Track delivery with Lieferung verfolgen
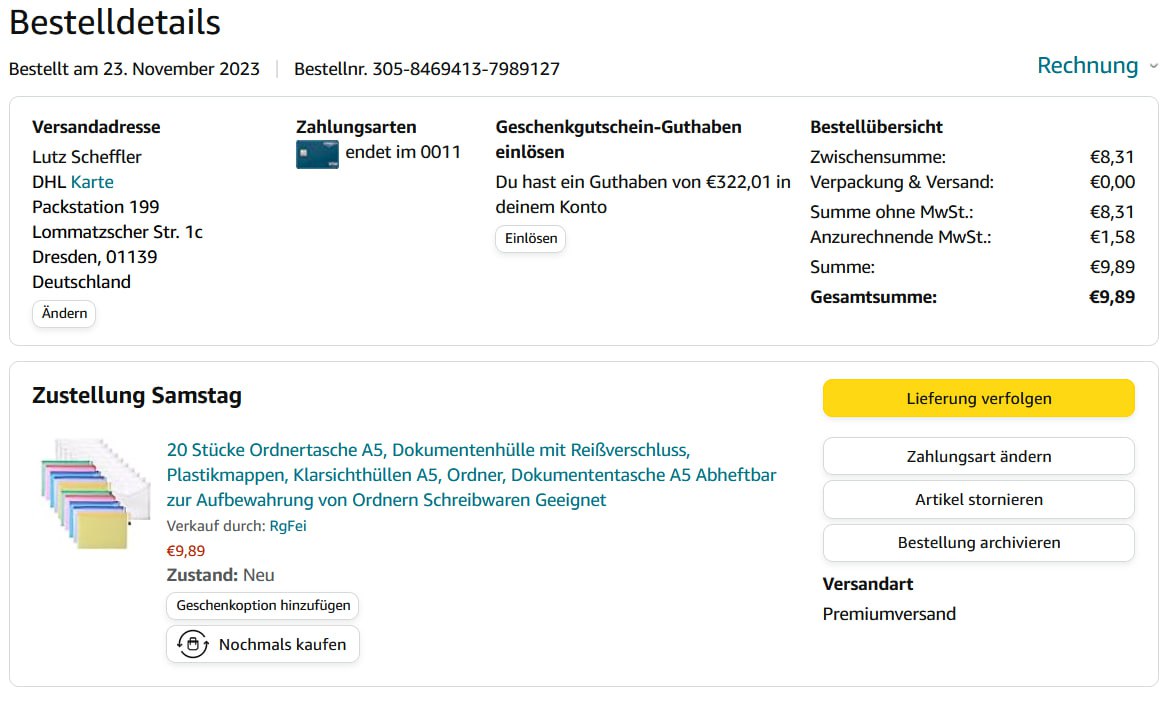Screen dimensions: 1171x703 pyautogui.click(x=978, y=398)
